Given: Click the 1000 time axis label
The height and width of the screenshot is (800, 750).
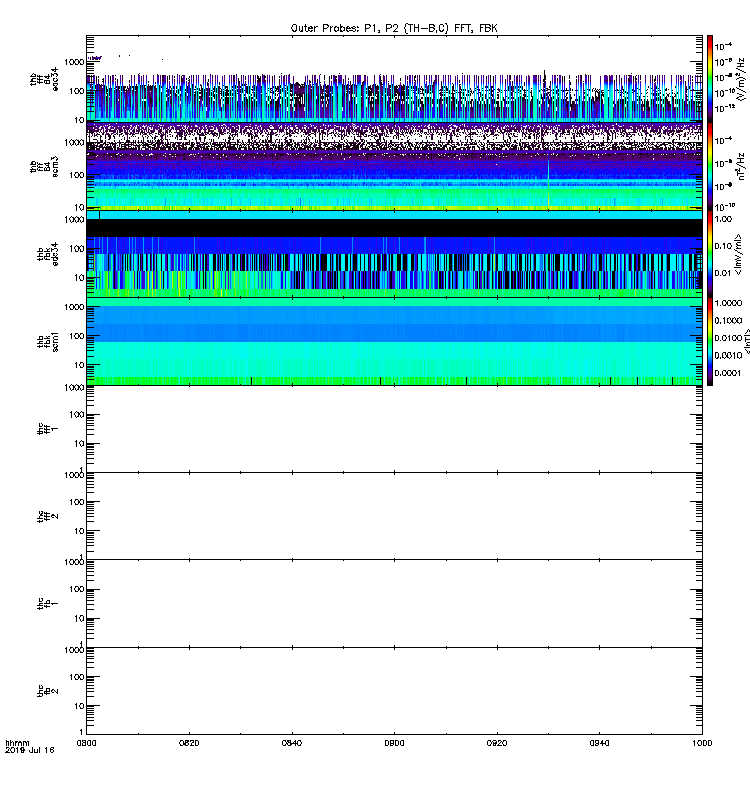Looking at the screenshot, I should [x=702, y=743].
